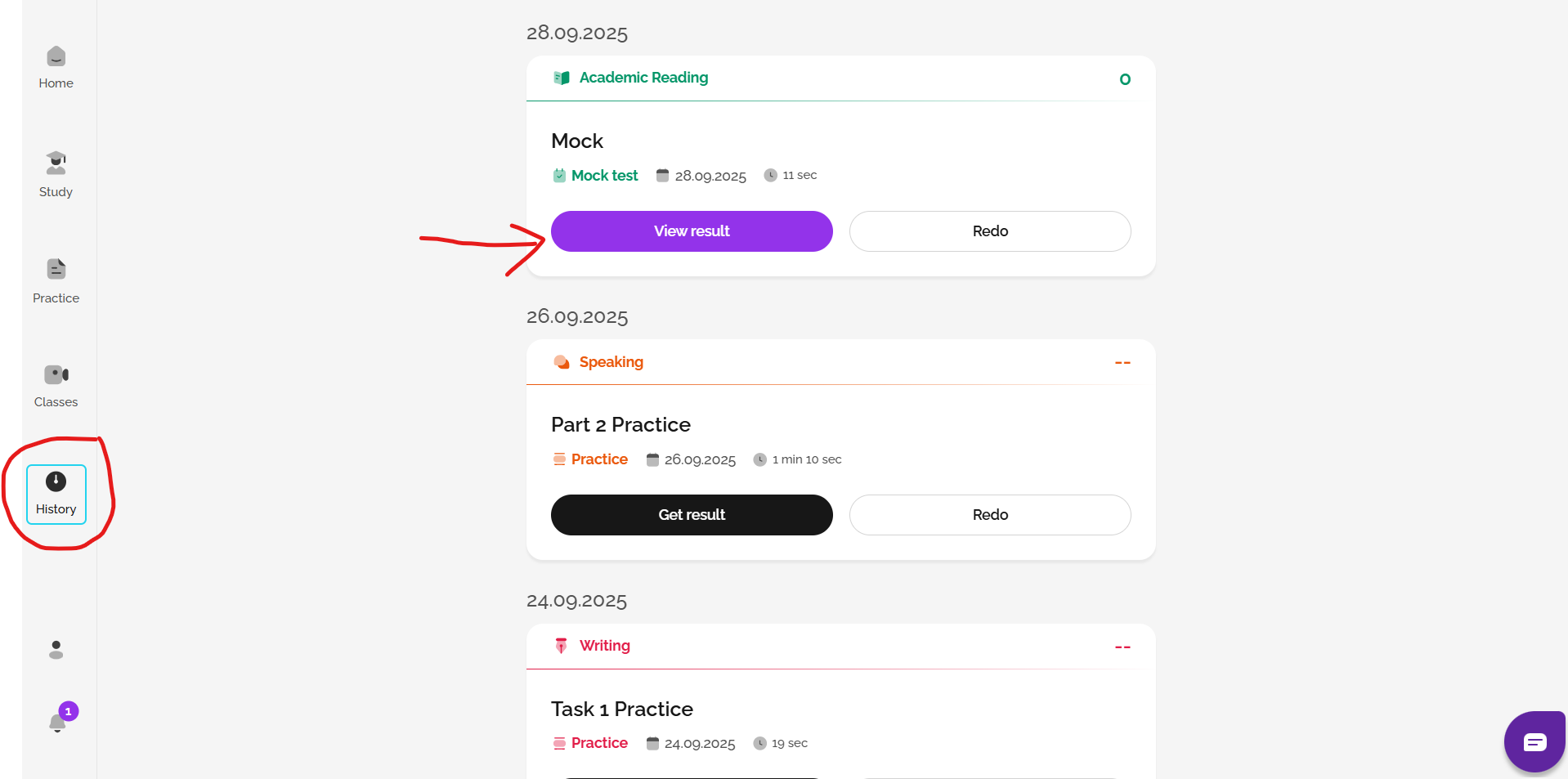Redo the Part 2 Practice speaking task

click(990, 515)
